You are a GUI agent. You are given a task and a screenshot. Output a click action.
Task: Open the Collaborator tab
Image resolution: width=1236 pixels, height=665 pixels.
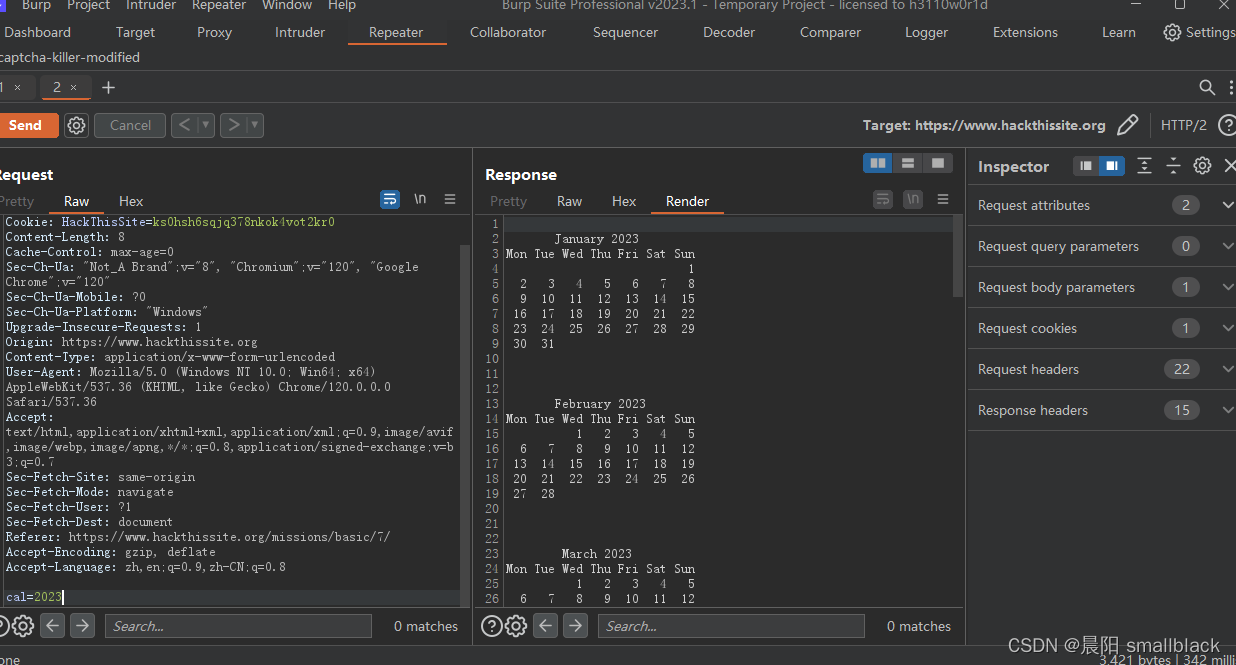(508, 32)
